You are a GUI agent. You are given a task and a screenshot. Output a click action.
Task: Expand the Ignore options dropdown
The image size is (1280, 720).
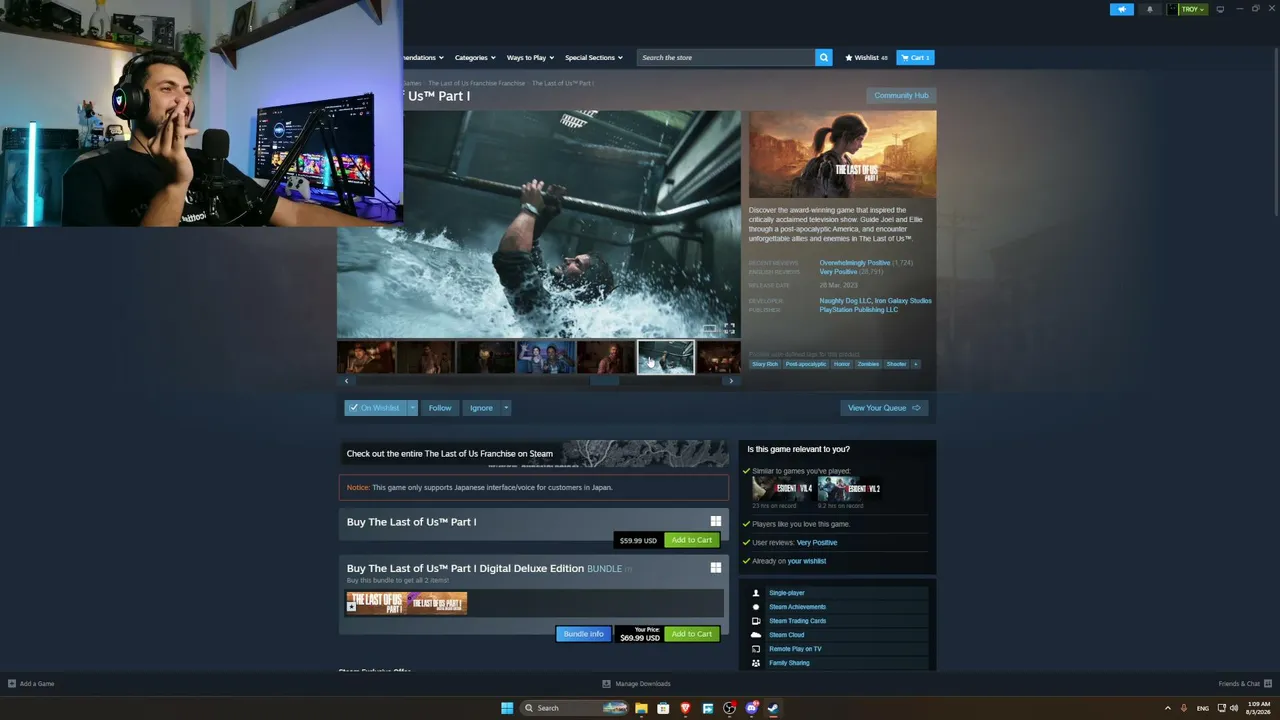pyautogui.click(x=506, y=408)
